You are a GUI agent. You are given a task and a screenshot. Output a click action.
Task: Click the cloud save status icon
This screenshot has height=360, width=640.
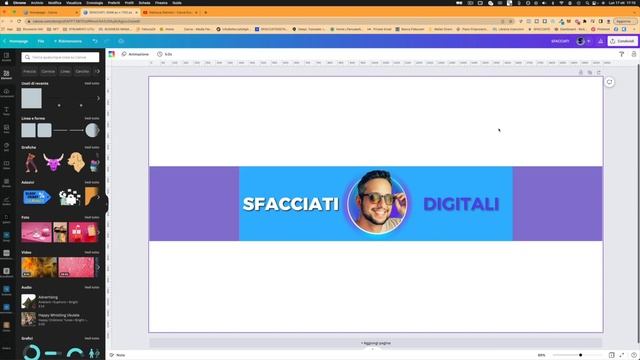point(121,41)
